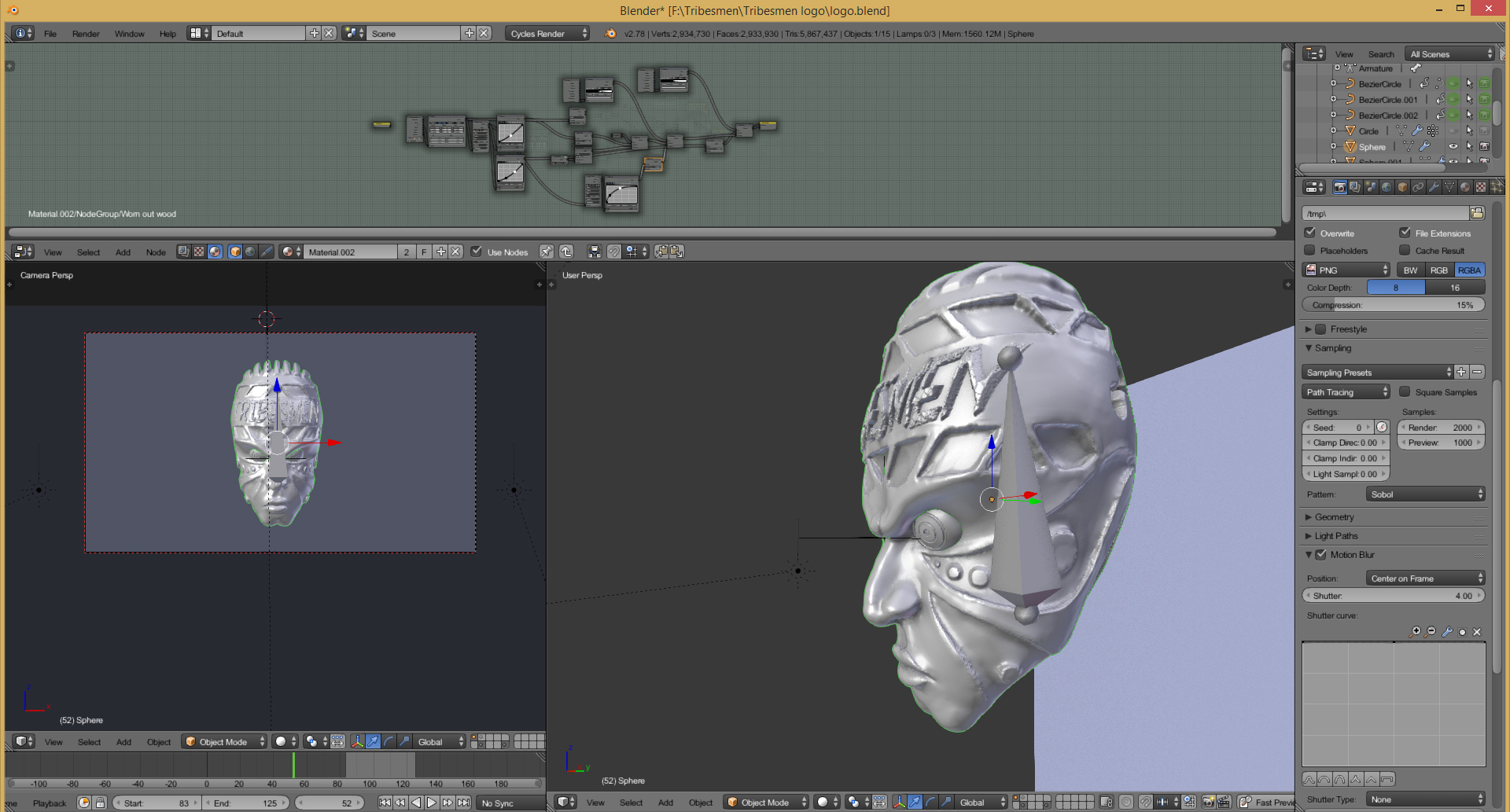Zoom out on the shutter curve
1510x812 pixels.
(x=1431, y=632)
